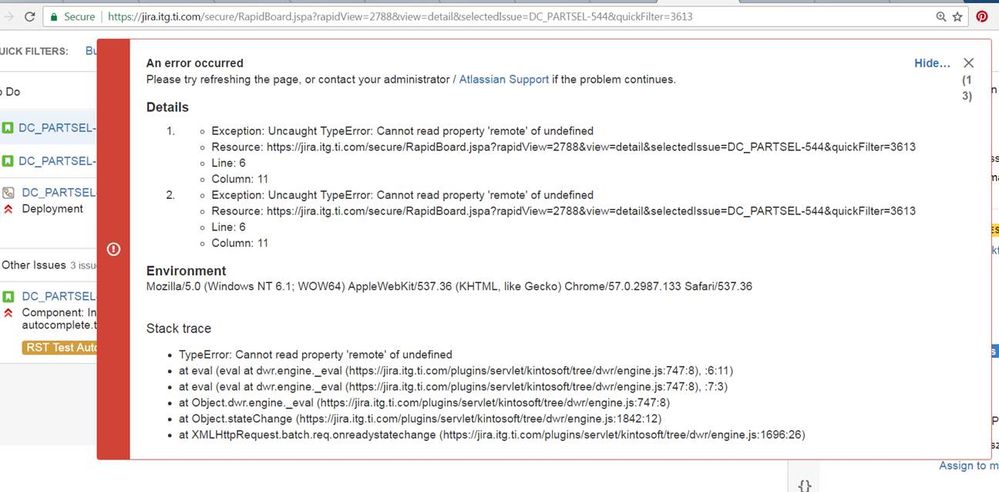Click story icon in Other Issues section
This screenshot has width=999, height=492.
8,296
